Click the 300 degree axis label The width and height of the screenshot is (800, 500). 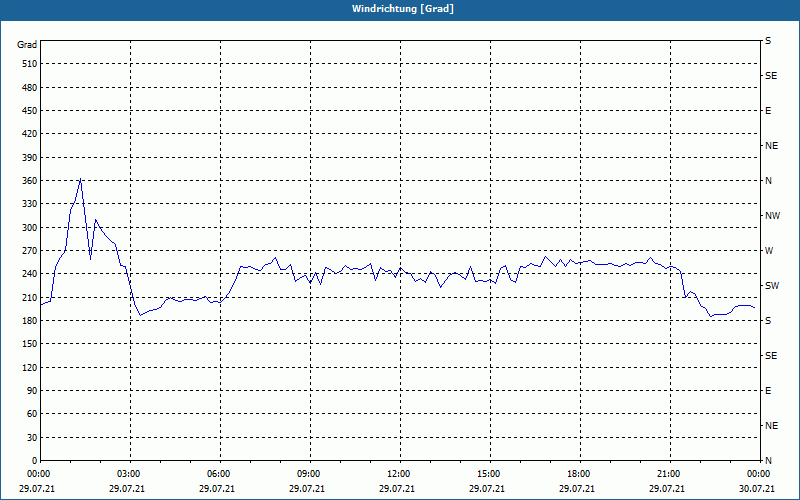pos(30,228)
